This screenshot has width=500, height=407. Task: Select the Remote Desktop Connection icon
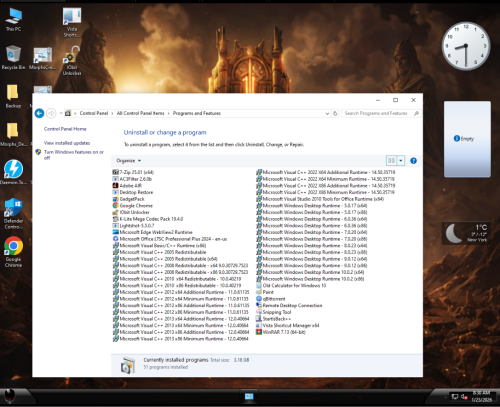click(x=259, y=306)
